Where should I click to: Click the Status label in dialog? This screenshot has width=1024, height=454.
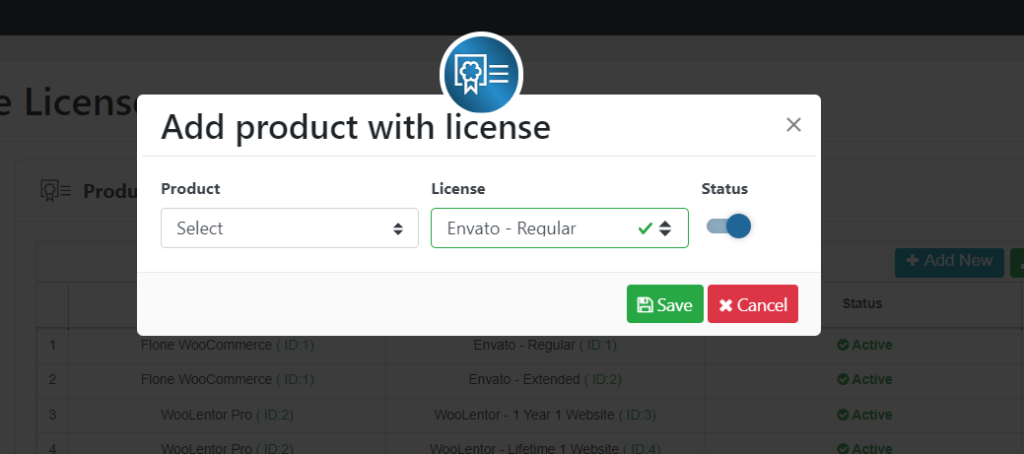[x=724, y=189]
